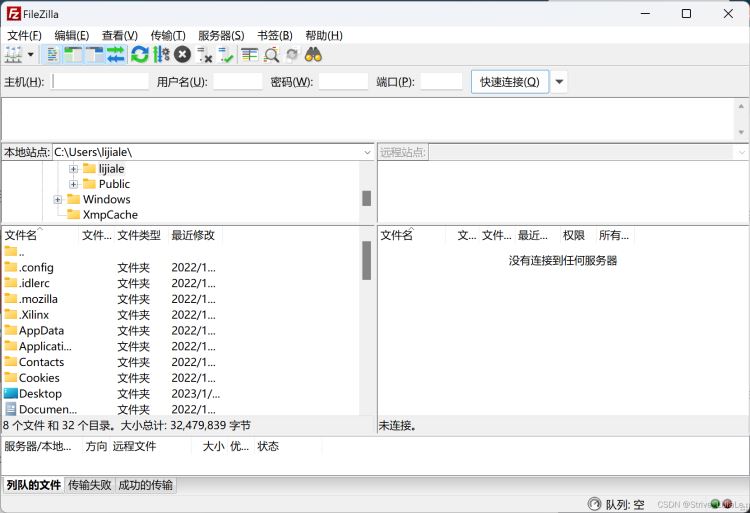Viewport: 750px width, 513px height.
Task: Sort local list by 文件类型 column
Action: (x=141, y=235)
